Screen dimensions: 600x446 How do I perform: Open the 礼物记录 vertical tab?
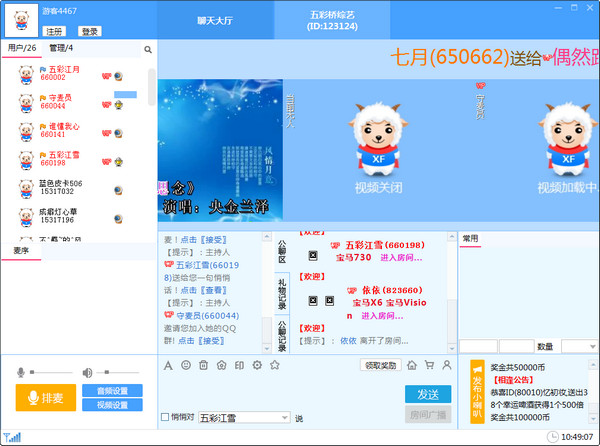click(282, 292)
